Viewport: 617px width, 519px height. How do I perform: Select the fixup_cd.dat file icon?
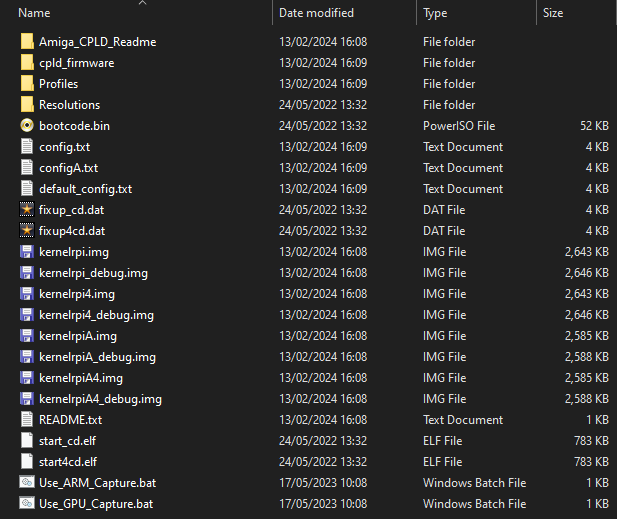[x=27, y=210]
